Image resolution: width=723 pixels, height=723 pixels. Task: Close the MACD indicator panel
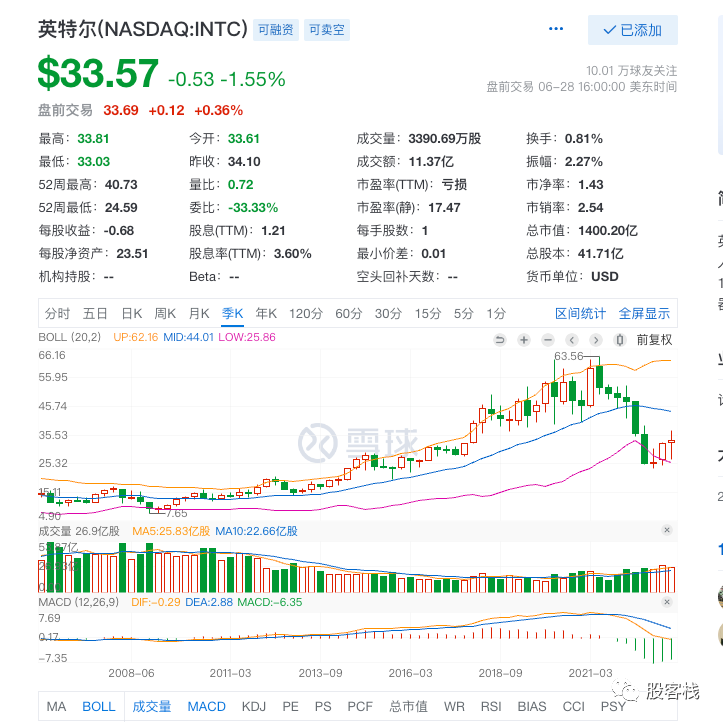[667, 602]
